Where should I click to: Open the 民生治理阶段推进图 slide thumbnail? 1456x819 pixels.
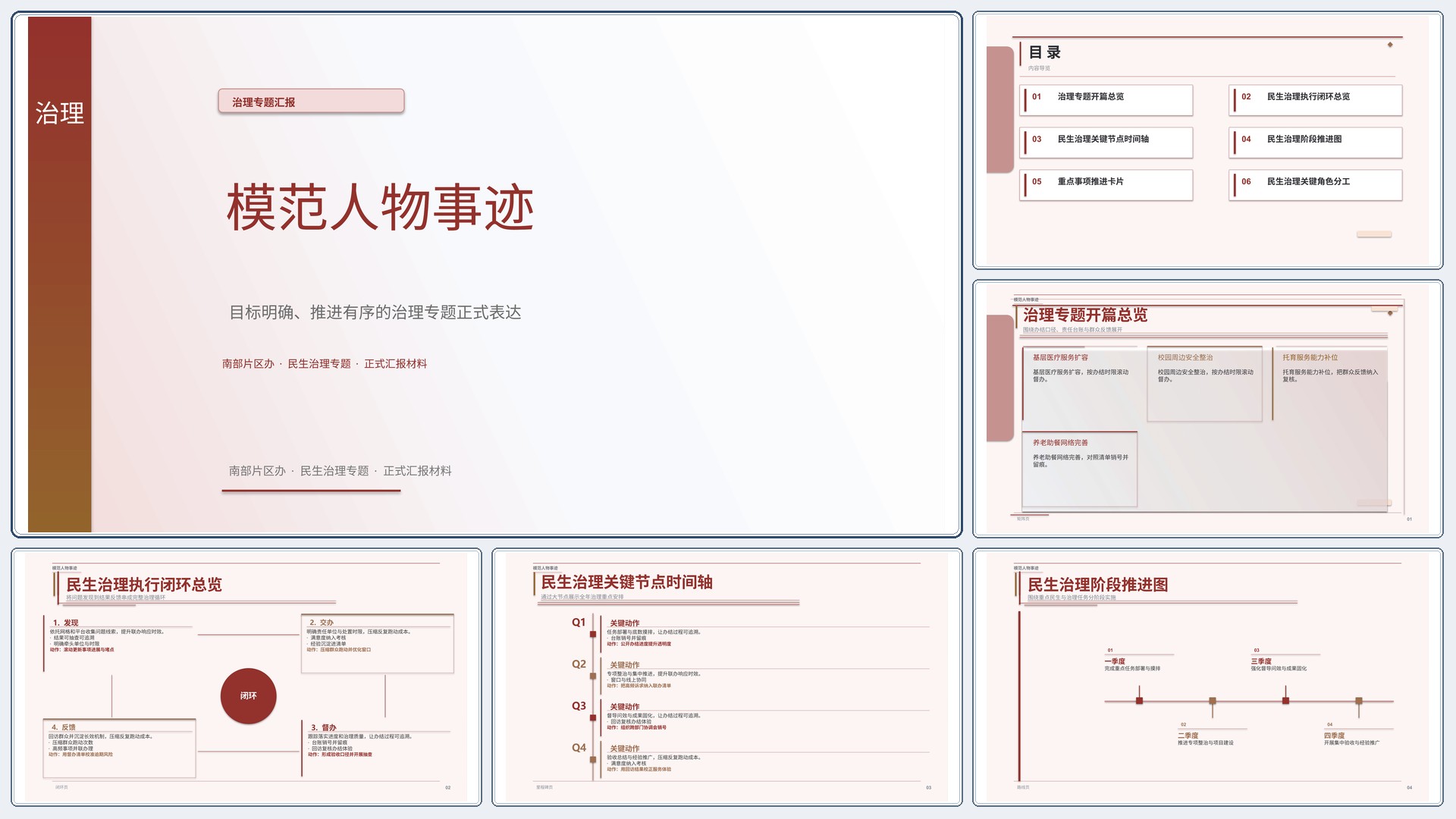point(1207,677)
